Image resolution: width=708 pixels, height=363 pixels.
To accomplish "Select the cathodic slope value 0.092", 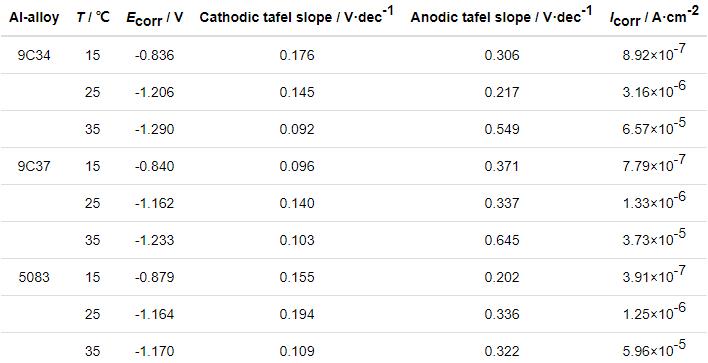I will tap(297, 130).
